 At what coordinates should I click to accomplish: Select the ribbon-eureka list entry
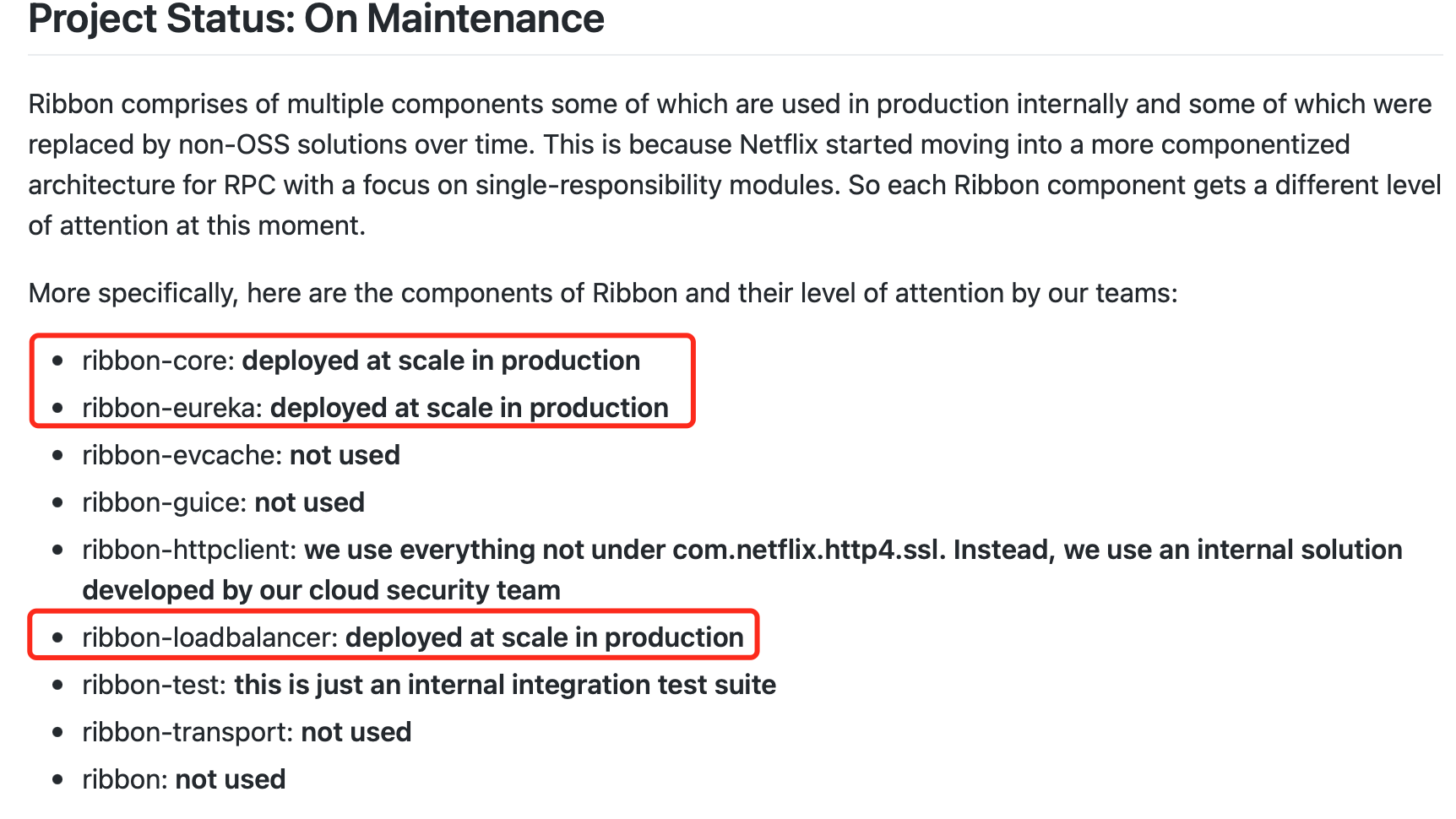375,408
